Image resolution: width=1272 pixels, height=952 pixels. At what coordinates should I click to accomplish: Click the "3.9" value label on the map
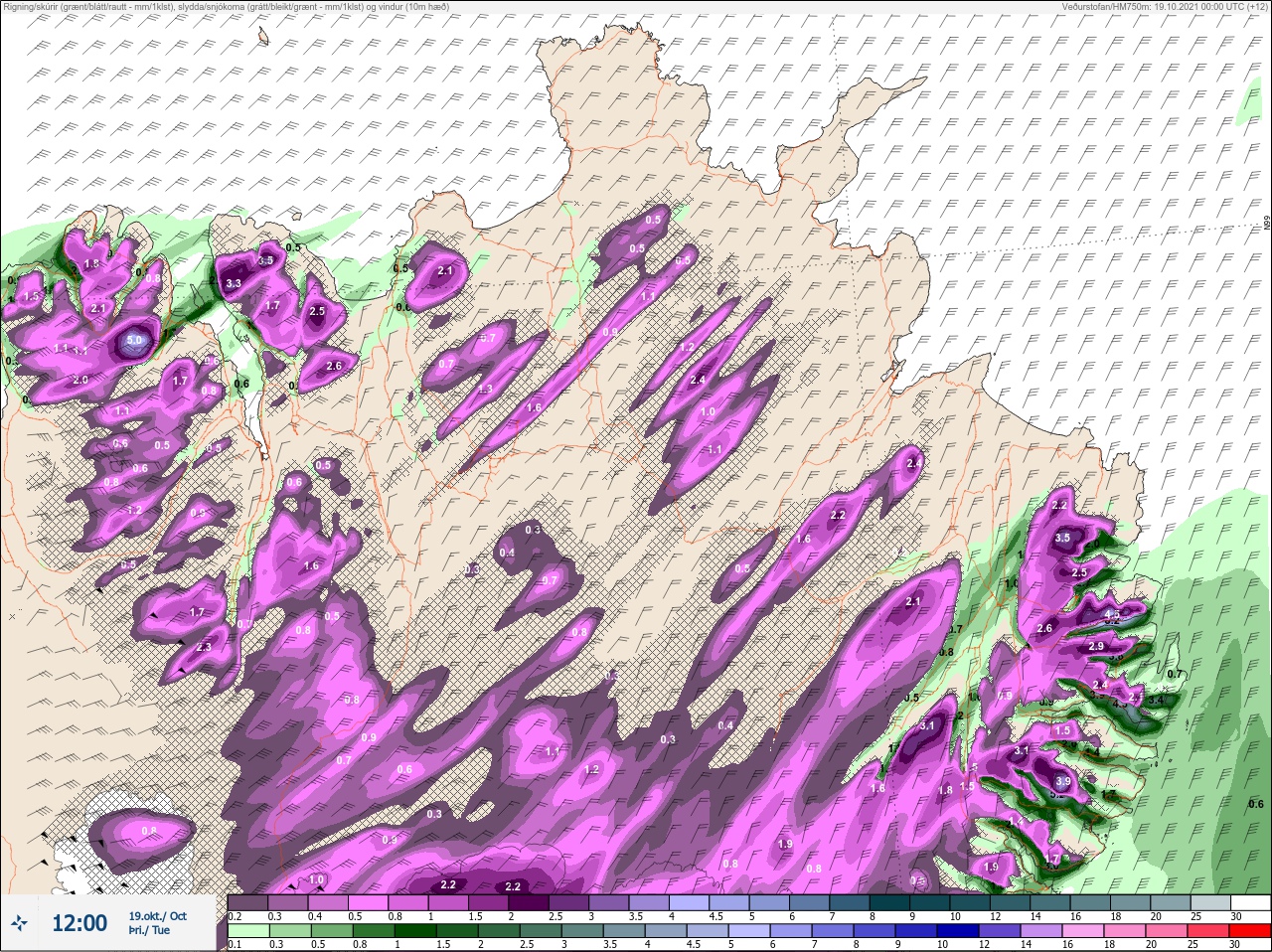coord(1063,782)
